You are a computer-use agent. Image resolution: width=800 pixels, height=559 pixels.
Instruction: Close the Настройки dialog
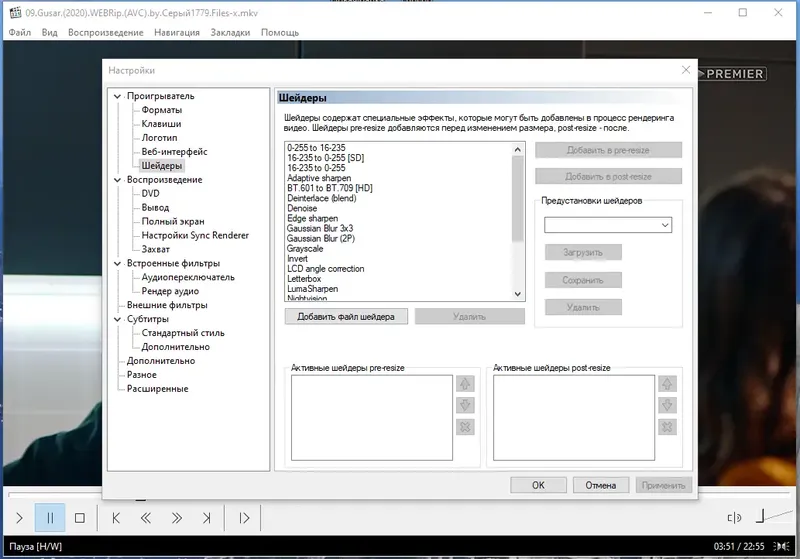(686, 70)
